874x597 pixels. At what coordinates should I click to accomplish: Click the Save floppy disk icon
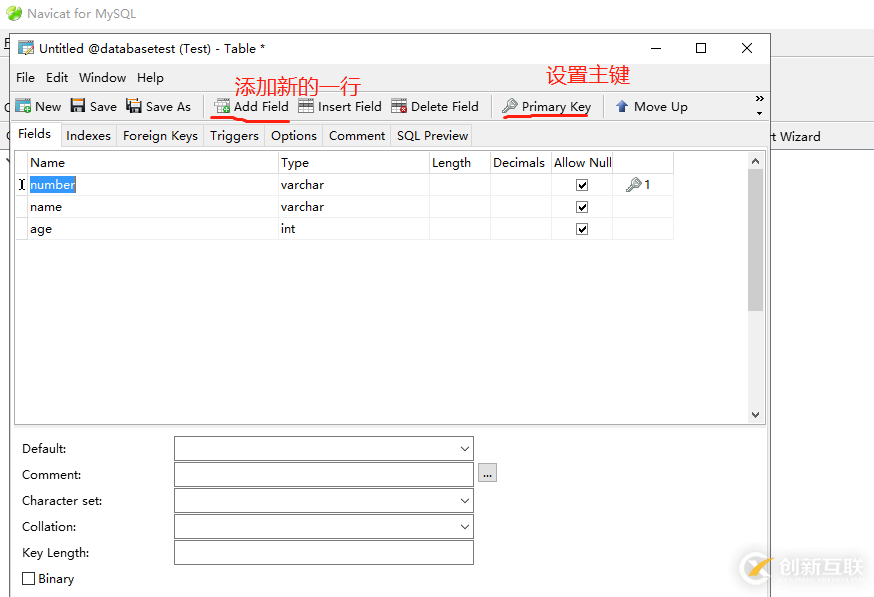click(x=77, y=106)
